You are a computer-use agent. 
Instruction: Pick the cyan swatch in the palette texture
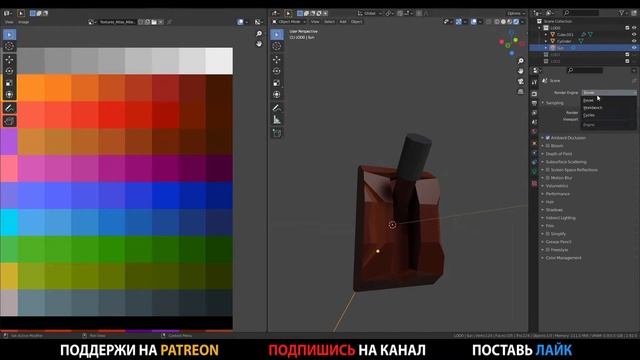click(x=9, y=223)
